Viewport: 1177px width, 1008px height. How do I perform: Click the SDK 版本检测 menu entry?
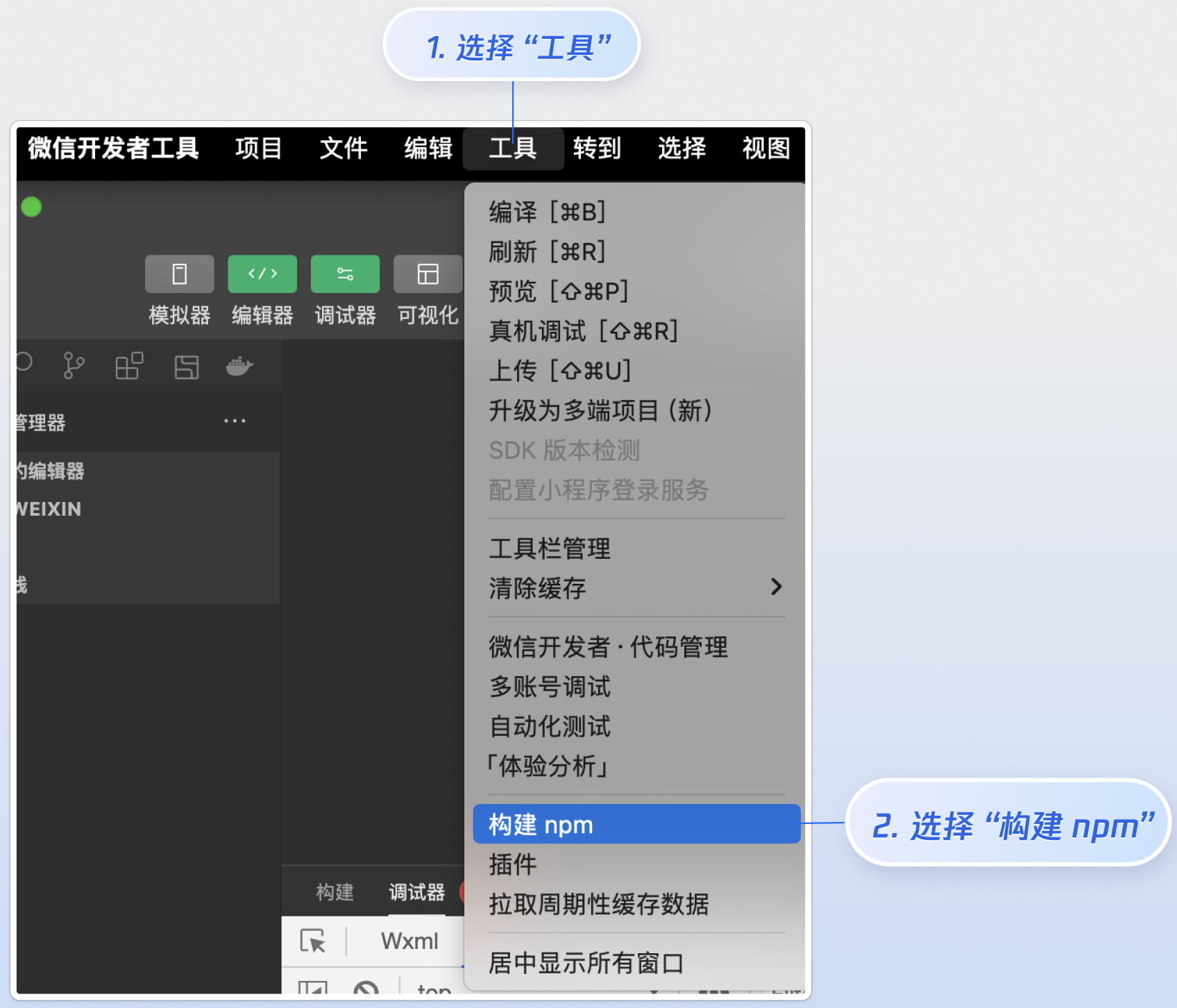pyautogui.click(x=636, y=451)
